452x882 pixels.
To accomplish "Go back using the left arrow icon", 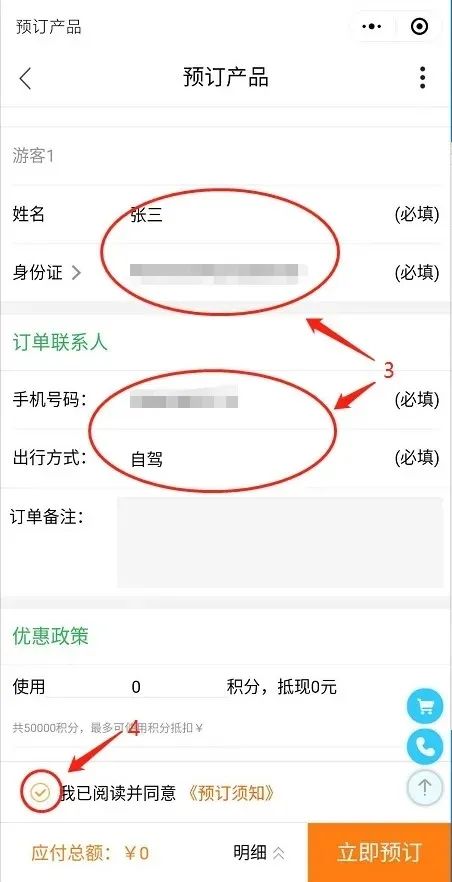I will coord(25,78).
